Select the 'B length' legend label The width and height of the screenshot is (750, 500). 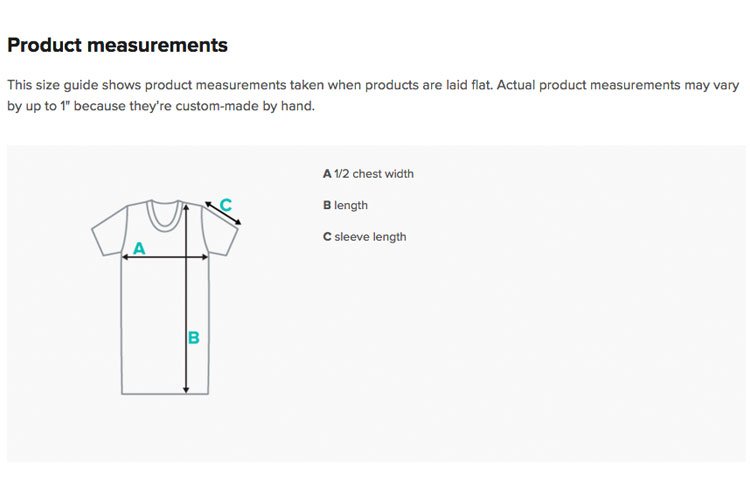pyautogui.click(x=345, y=205)
